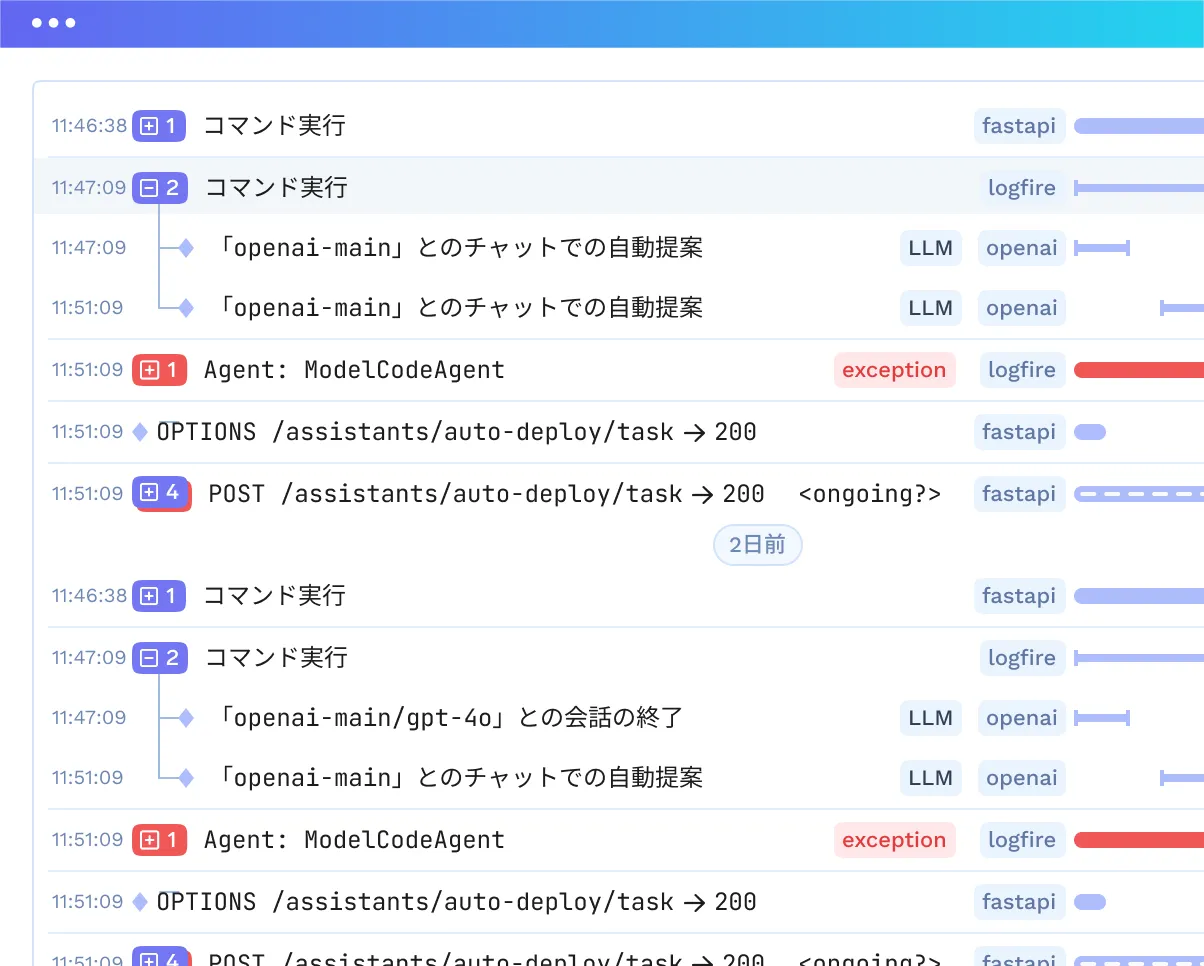Click fastapi tag on 11:46:38 コマンド実行 below 2日前

1019,596
